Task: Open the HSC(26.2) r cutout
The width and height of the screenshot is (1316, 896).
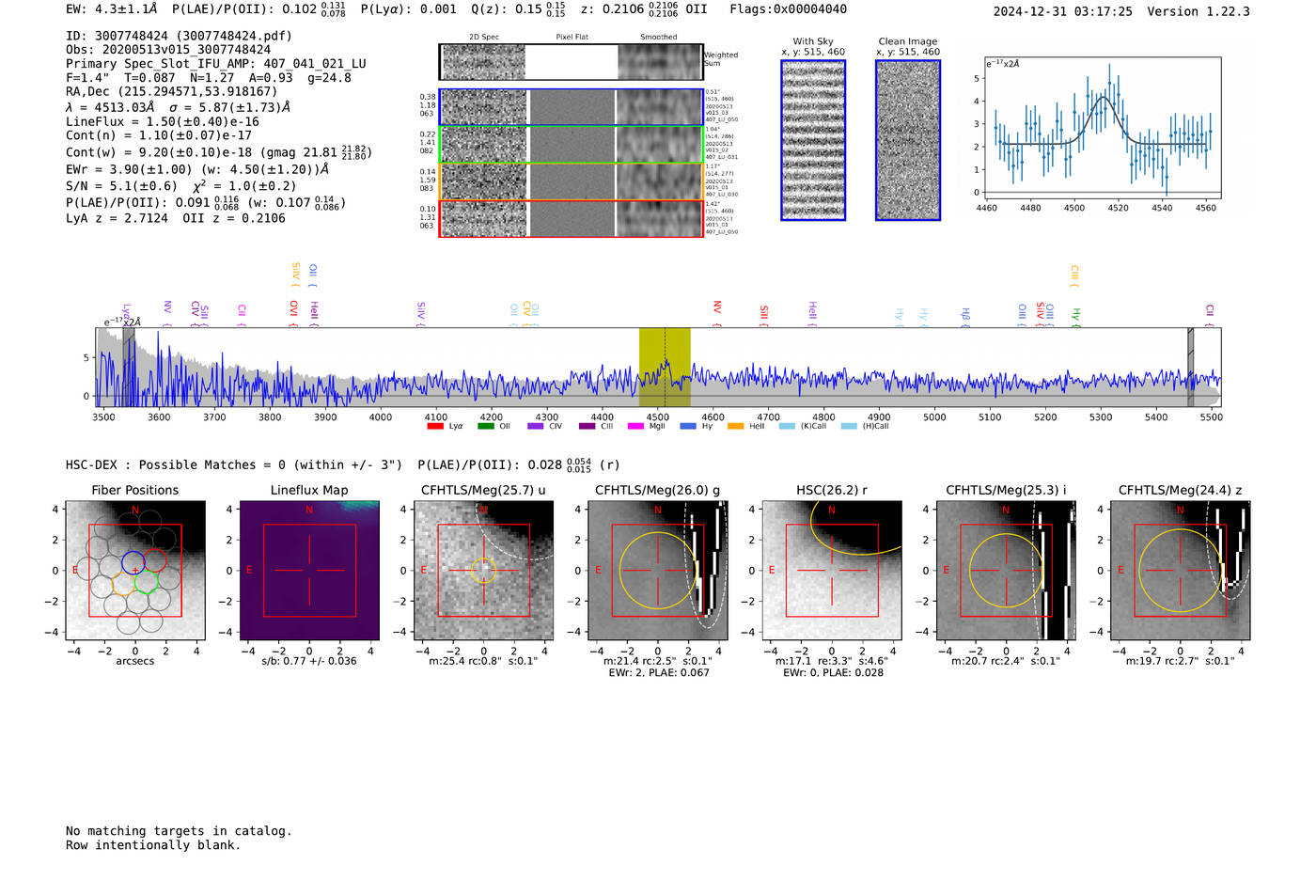Action: click(832, 571)
